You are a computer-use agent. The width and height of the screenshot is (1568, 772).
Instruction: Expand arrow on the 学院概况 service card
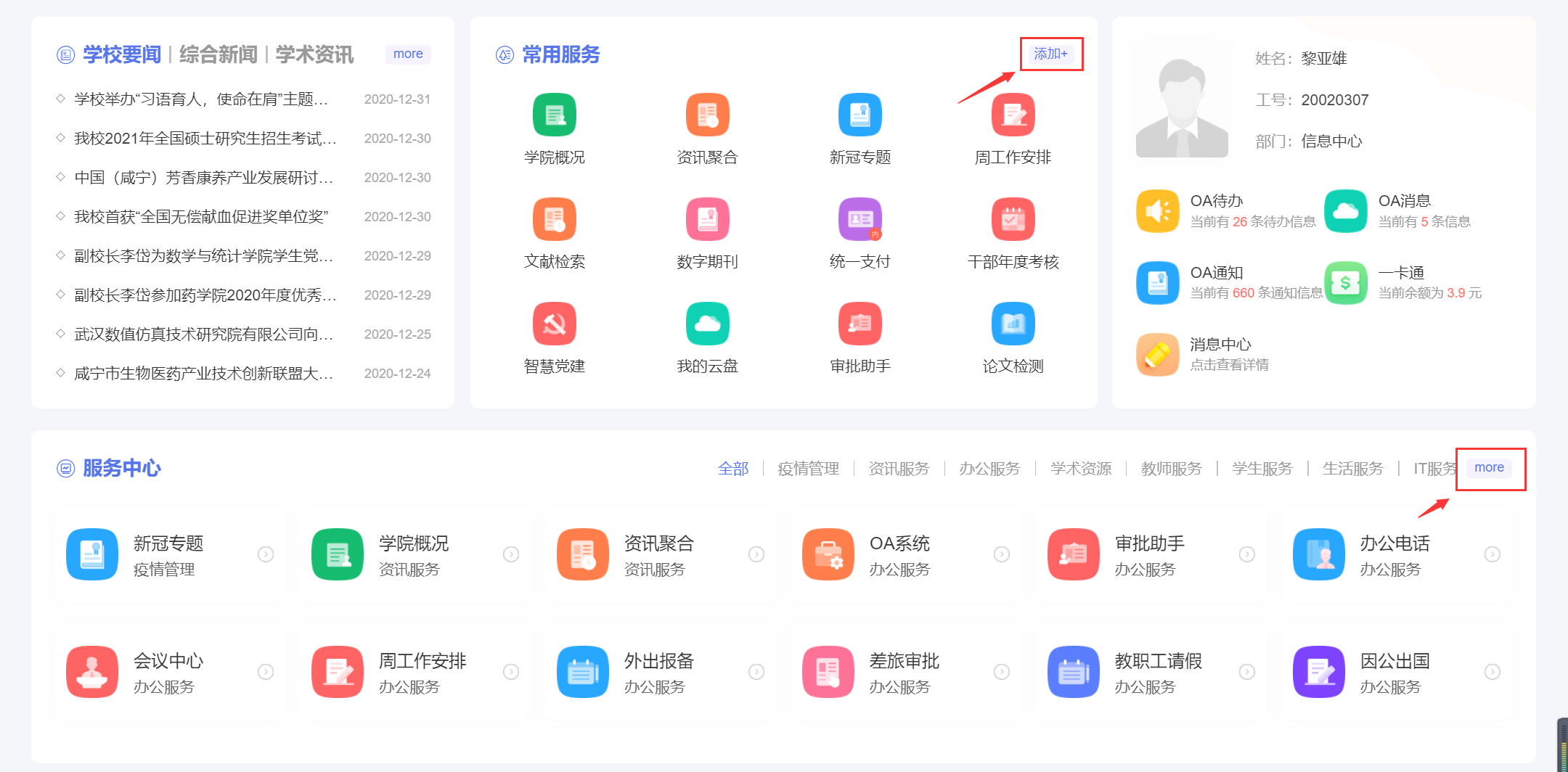pos(511,554)
